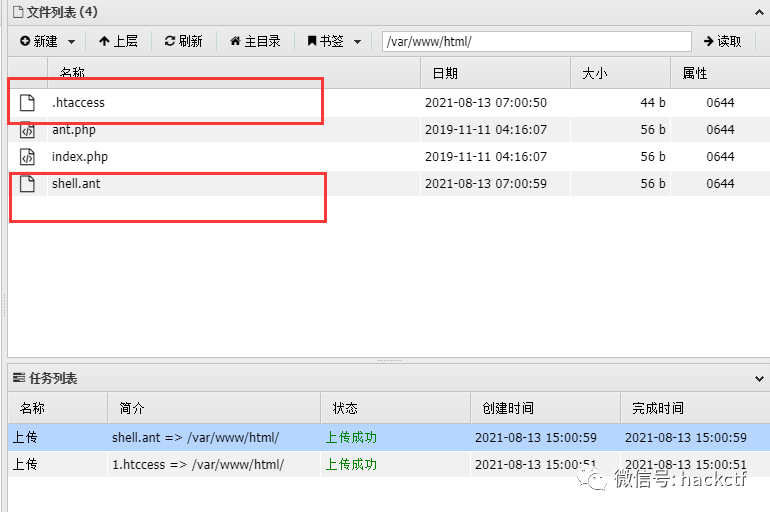
Task: Click date 2021-08-13 07:00:59 of shell.ant
Action: point(486,184)
